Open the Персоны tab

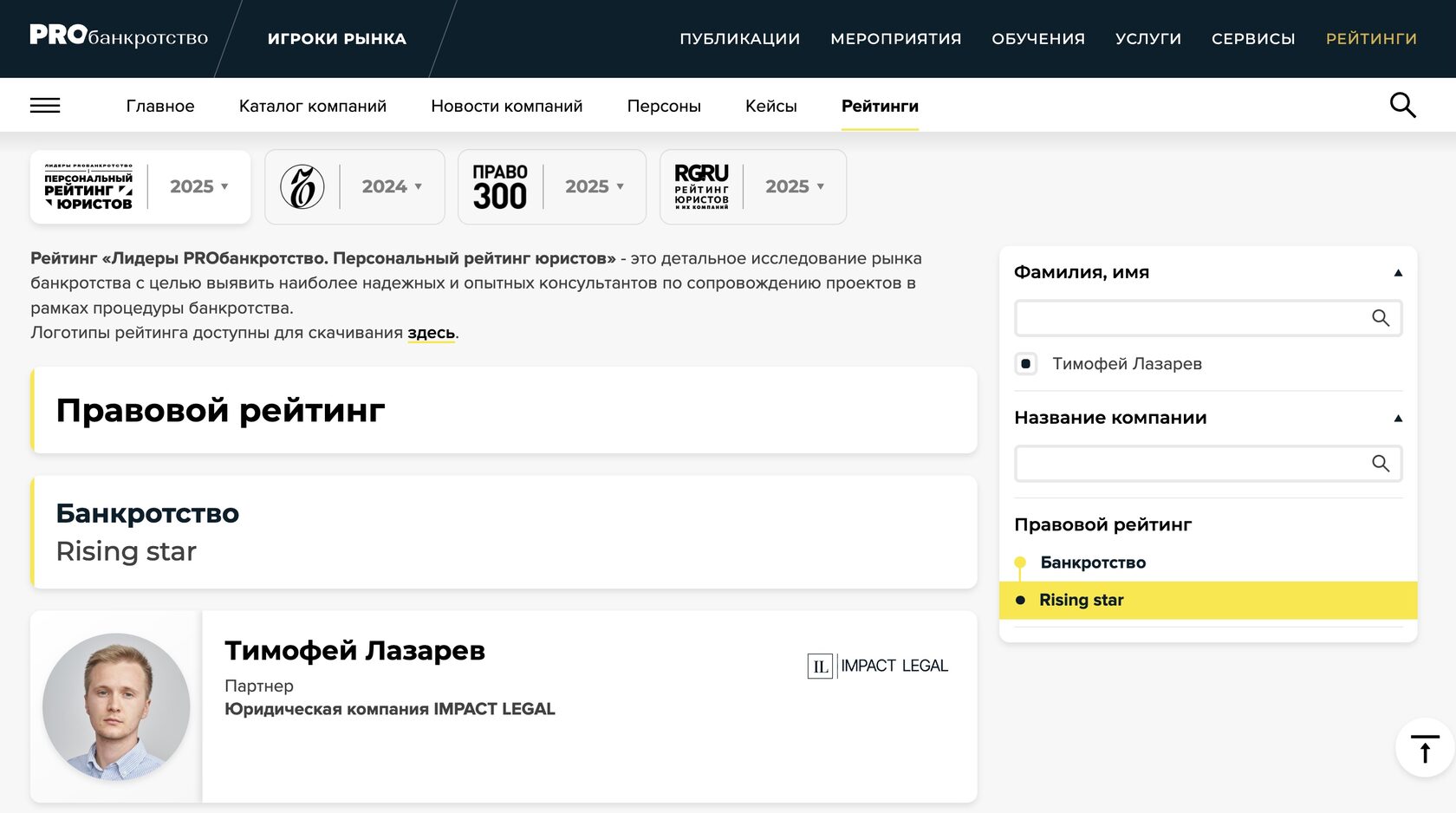click(664, 106)
